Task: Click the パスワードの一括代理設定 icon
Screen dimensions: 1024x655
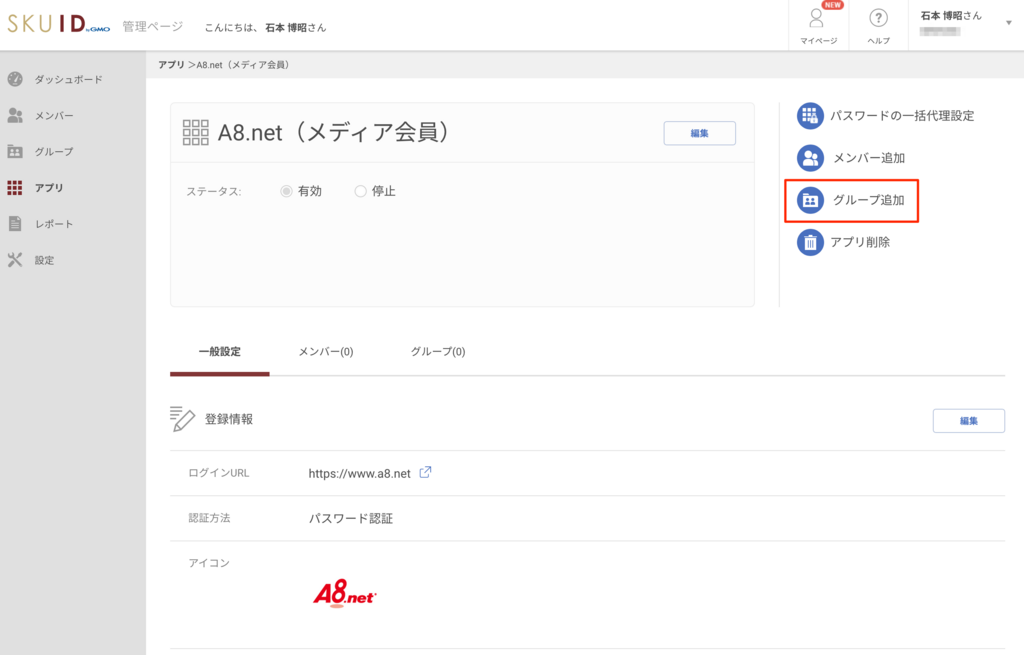Action: point(810,116)
